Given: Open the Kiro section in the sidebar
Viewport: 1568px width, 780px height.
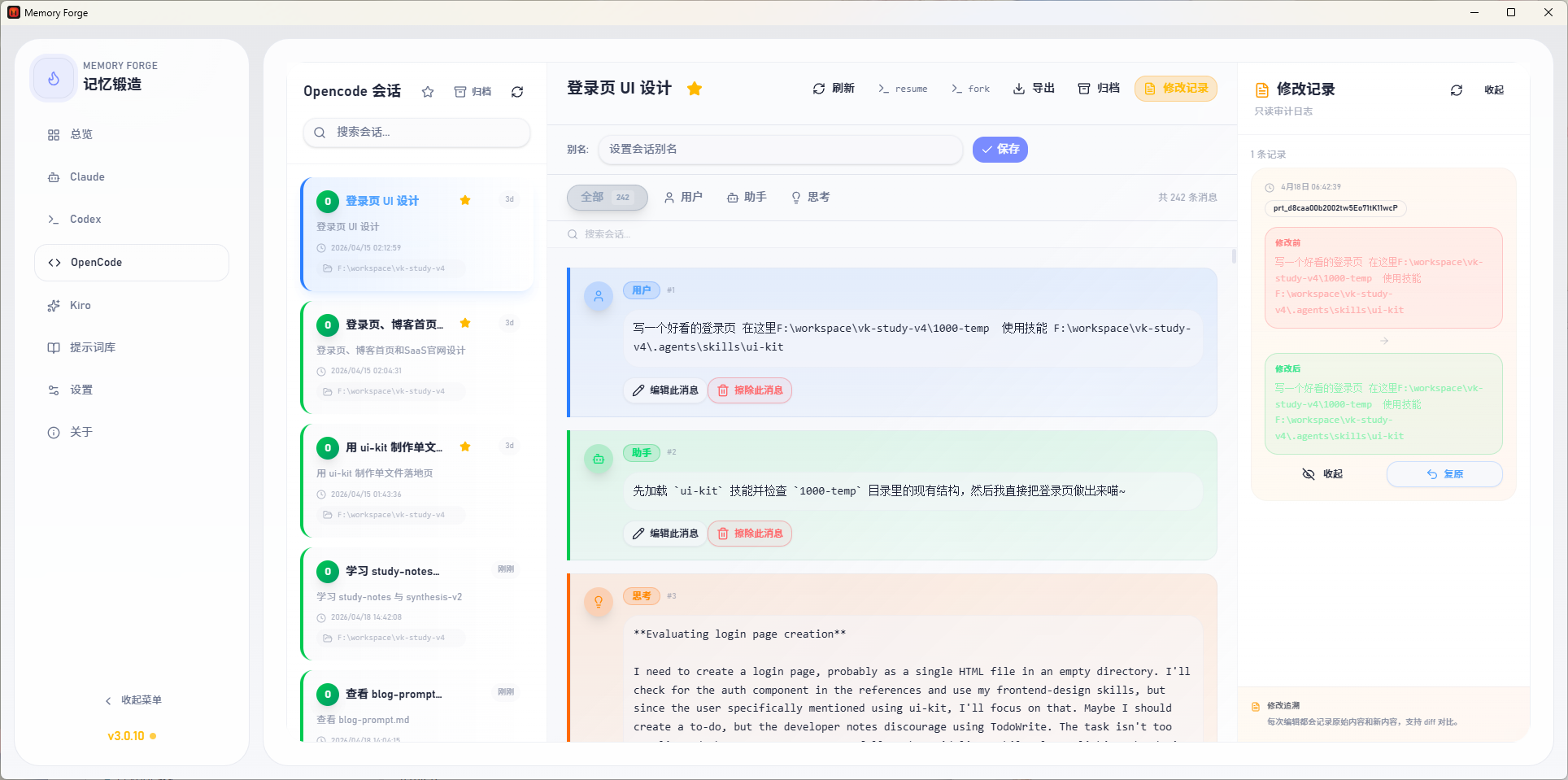Looking at the screenshot, I should [x=81, y=305].
